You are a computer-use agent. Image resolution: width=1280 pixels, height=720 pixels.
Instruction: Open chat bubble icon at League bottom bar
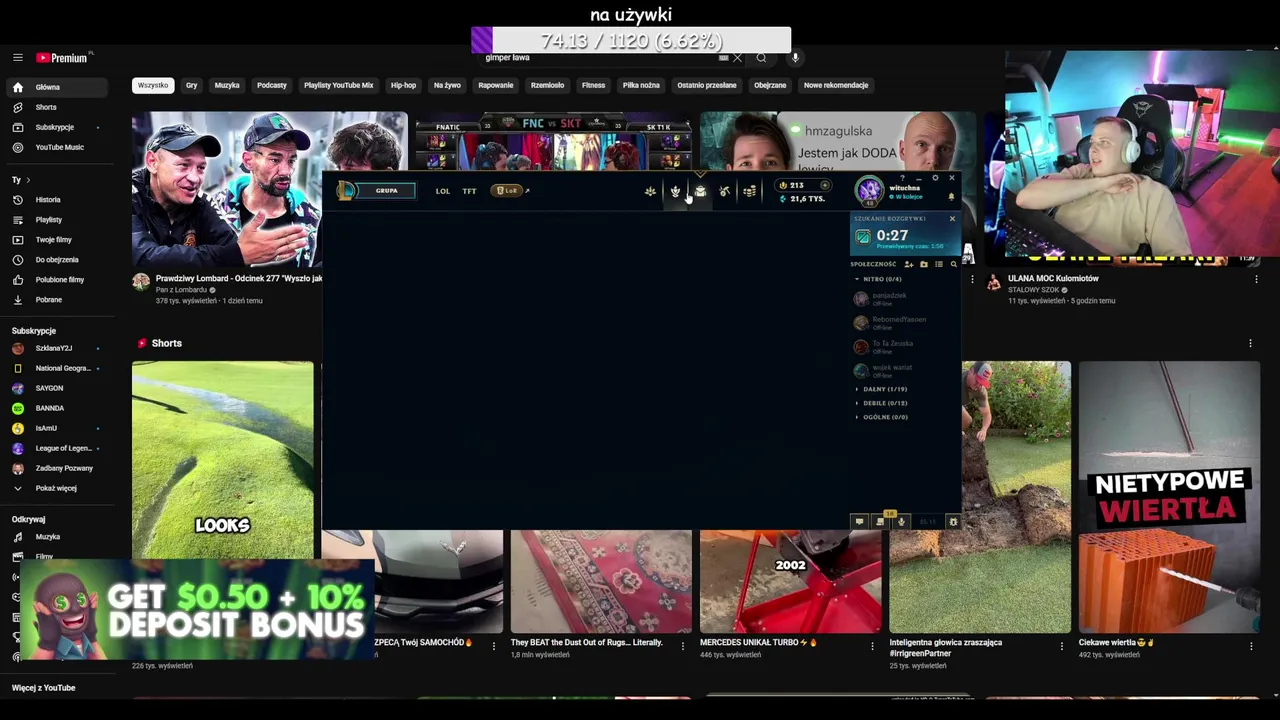click(x=859, y=521)
